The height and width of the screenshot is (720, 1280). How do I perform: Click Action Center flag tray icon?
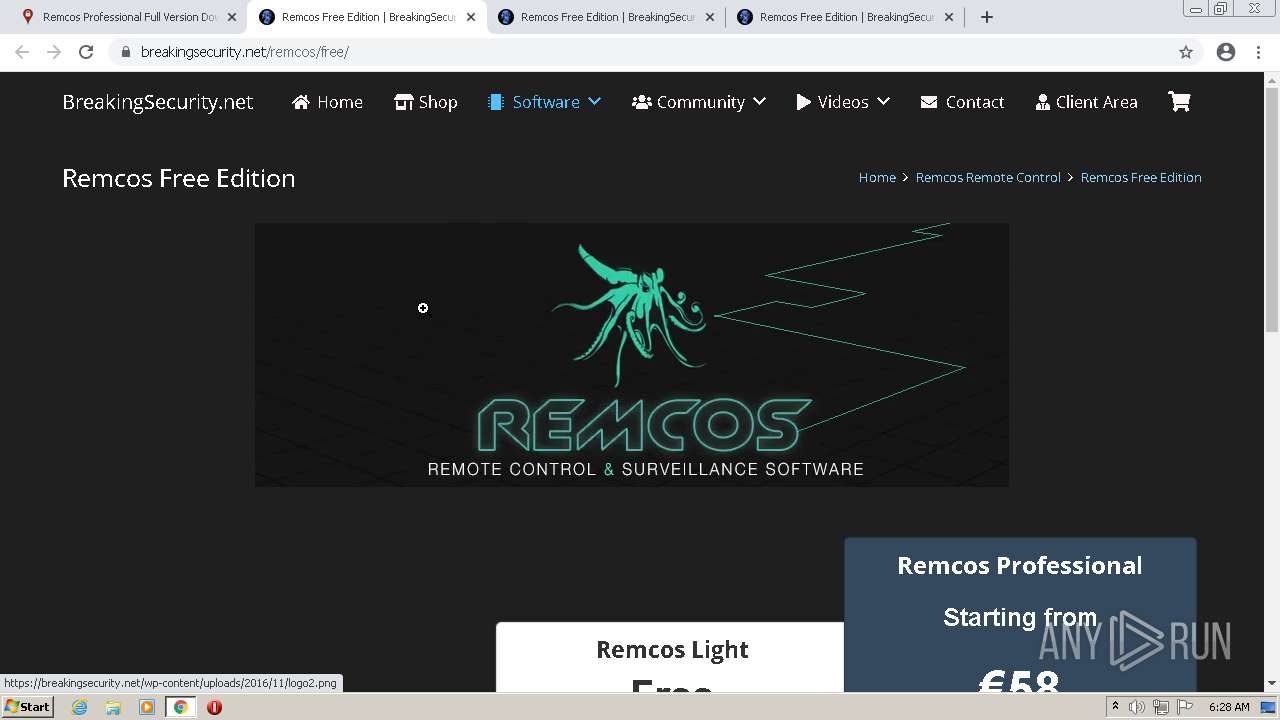coord(1185,707)
